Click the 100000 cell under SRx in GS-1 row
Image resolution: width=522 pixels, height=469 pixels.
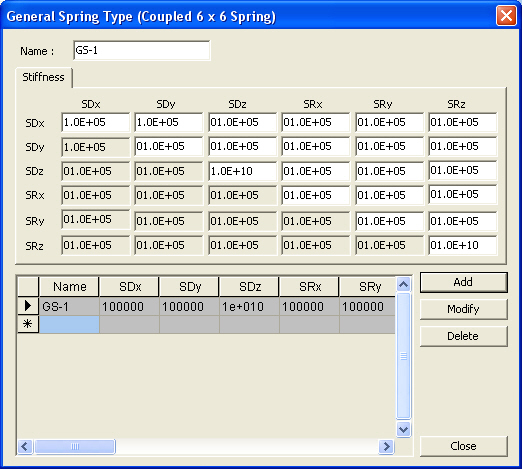[x=309, y=306]
